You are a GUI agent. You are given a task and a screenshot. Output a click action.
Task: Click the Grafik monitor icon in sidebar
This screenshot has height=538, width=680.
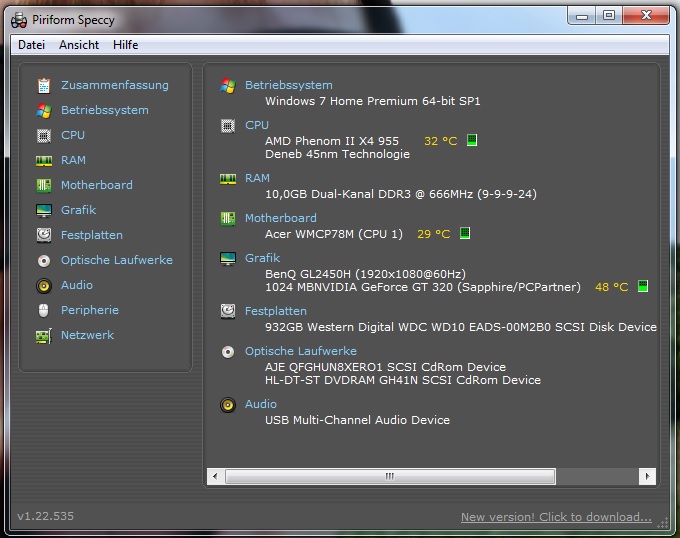pyautogui.click(x=43, y=211)
